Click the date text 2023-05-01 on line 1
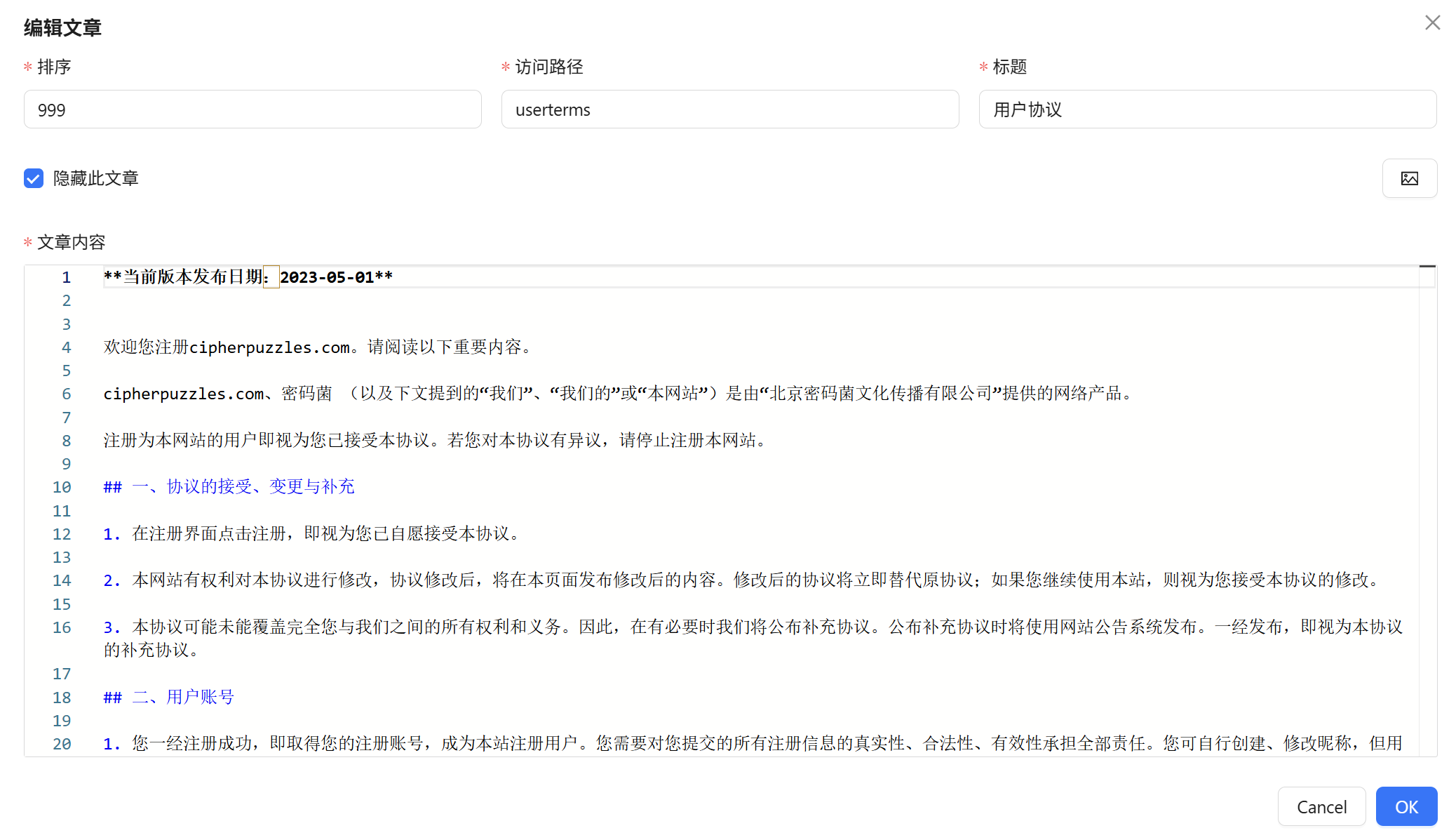 [327, 277]
